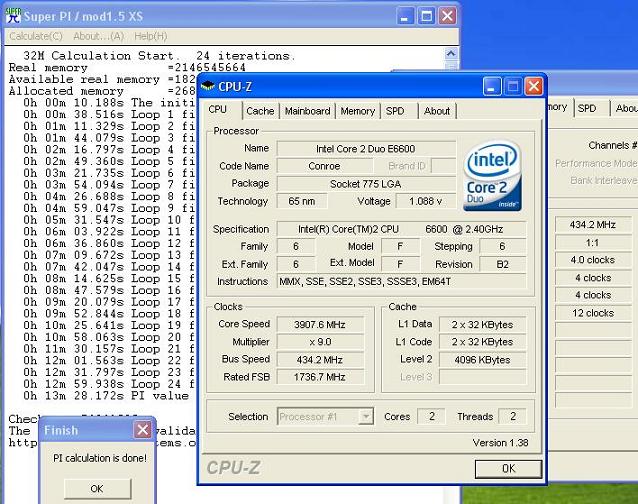Click the Rated FSB value 1736.7 MHz
The height and width of the screenshot is (504, 638).
320,377
